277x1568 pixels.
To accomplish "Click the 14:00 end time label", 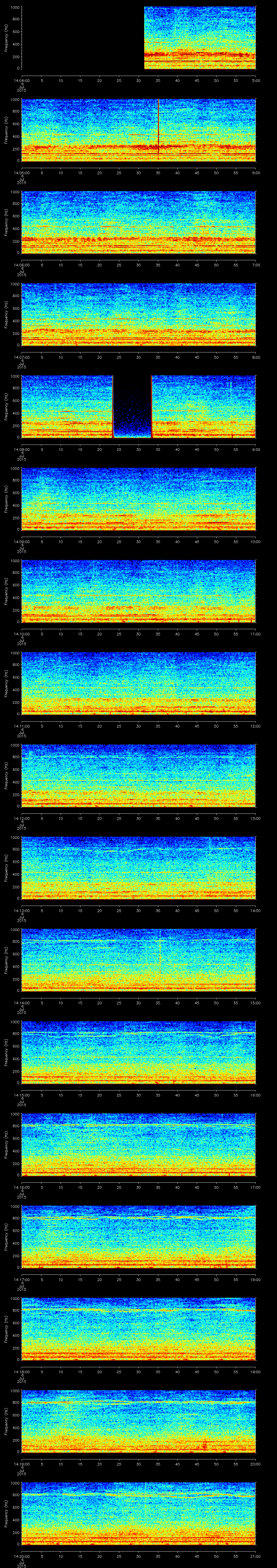I will (x=255, y=910).
